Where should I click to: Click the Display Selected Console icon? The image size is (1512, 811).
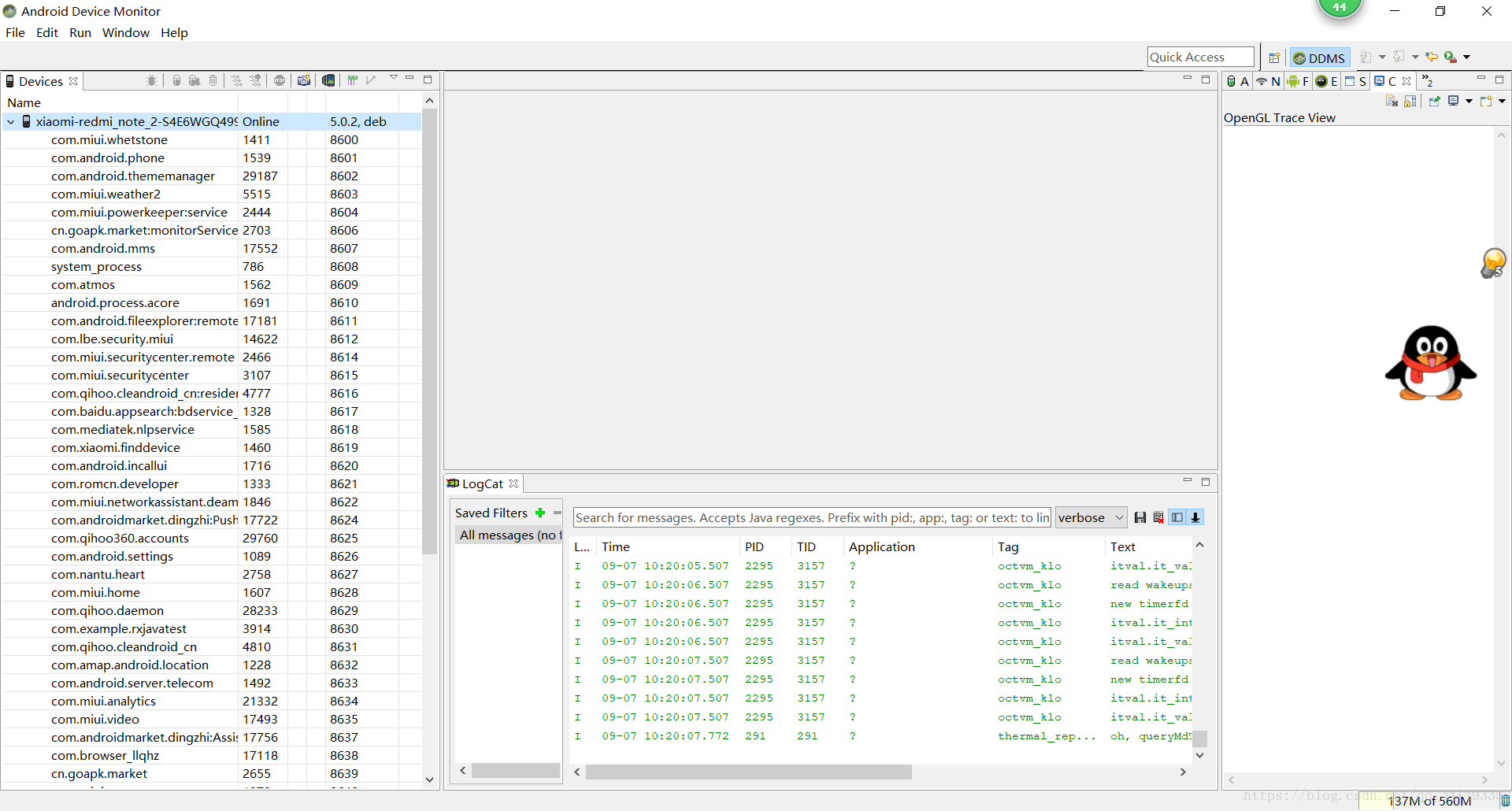click(x=1454, y=101)
